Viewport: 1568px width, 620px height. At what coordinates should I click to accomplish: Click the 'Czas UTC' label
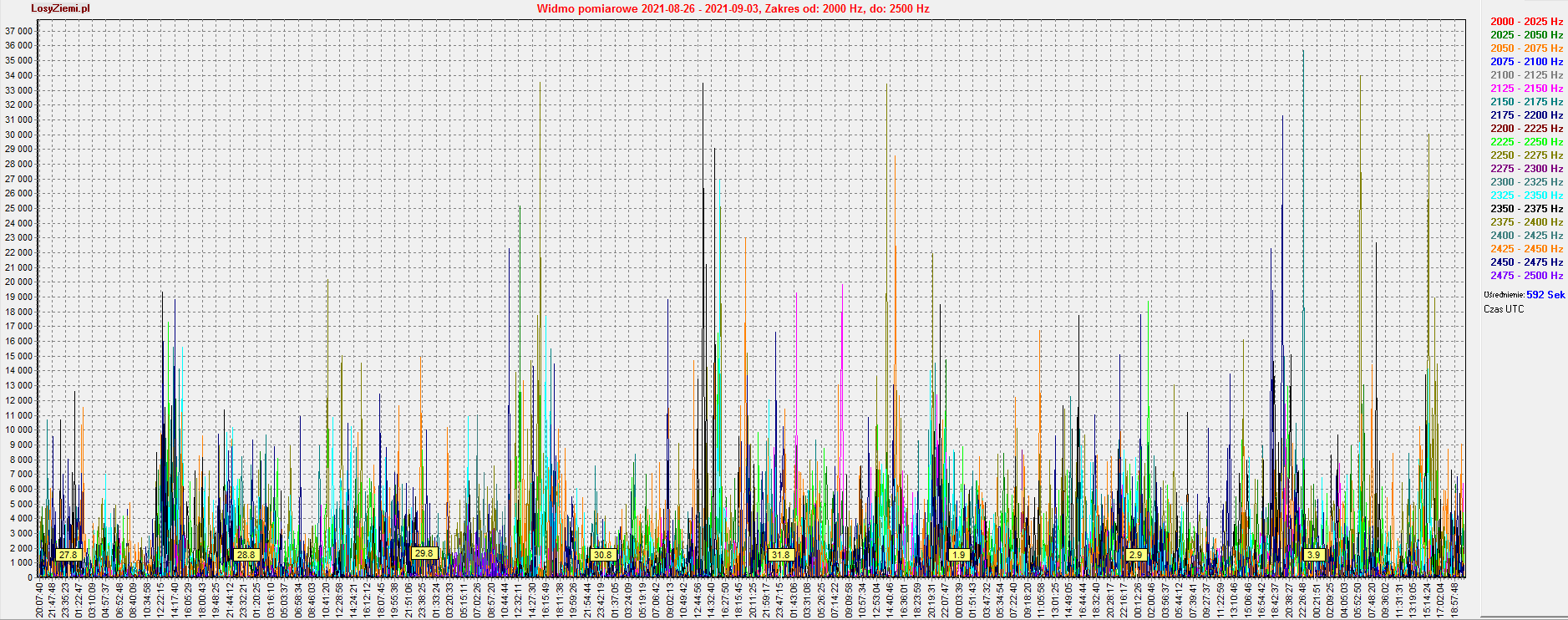[1504, 309]
